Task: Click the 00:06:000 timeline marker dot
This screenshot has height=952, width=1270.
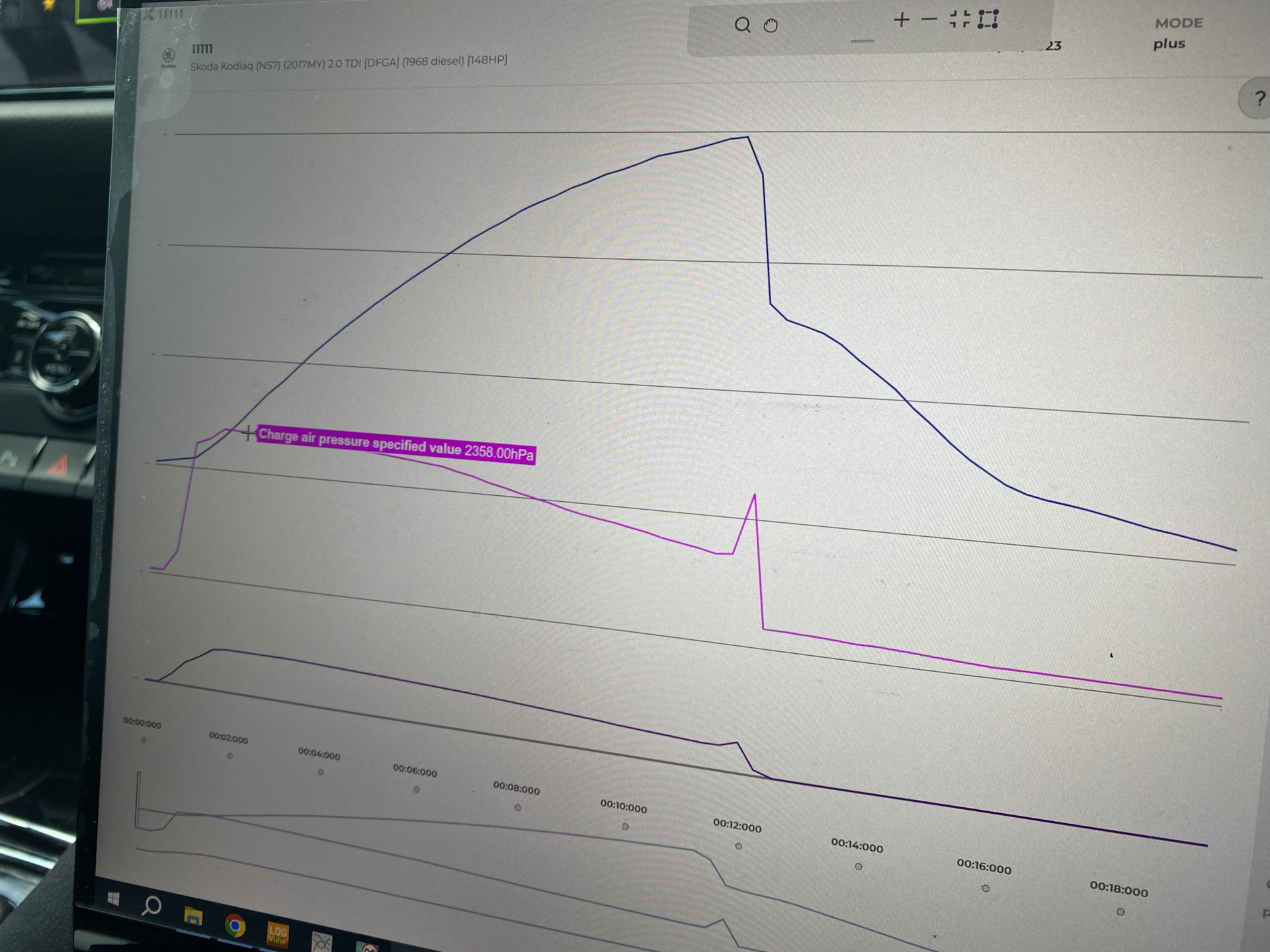Action: coord(416,789)
